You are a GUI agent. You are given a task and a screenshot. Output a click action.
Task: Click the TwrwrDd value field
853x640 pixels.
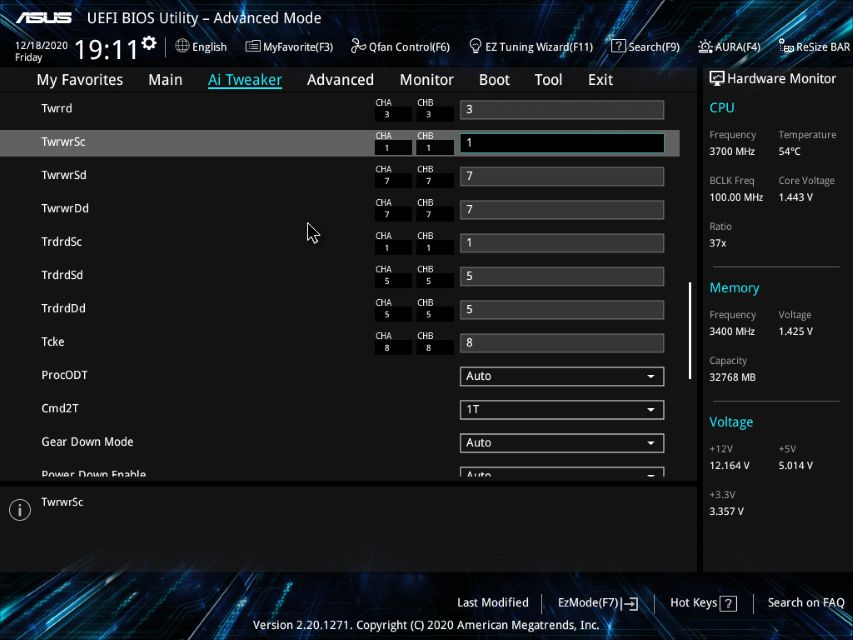click(561, 210)
